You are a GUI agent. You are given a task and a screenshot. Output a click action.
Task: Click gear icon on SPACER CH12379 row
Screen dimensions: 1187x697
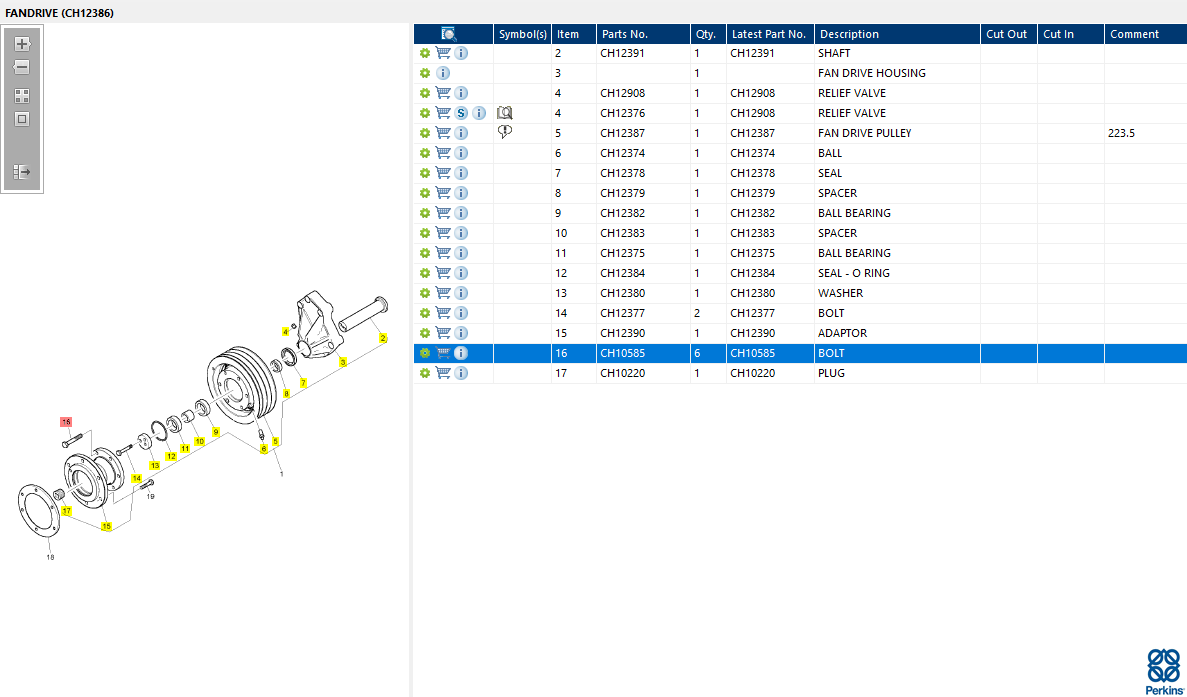[x=425, y=193]
